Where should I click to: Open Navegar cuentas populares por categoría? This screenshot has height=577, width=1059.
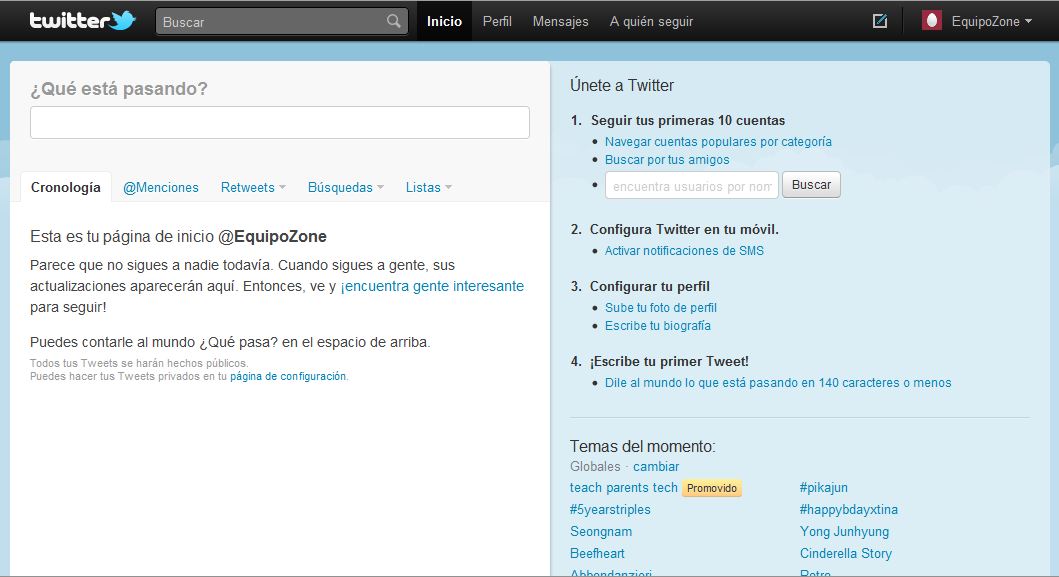(x=718, y=141)
